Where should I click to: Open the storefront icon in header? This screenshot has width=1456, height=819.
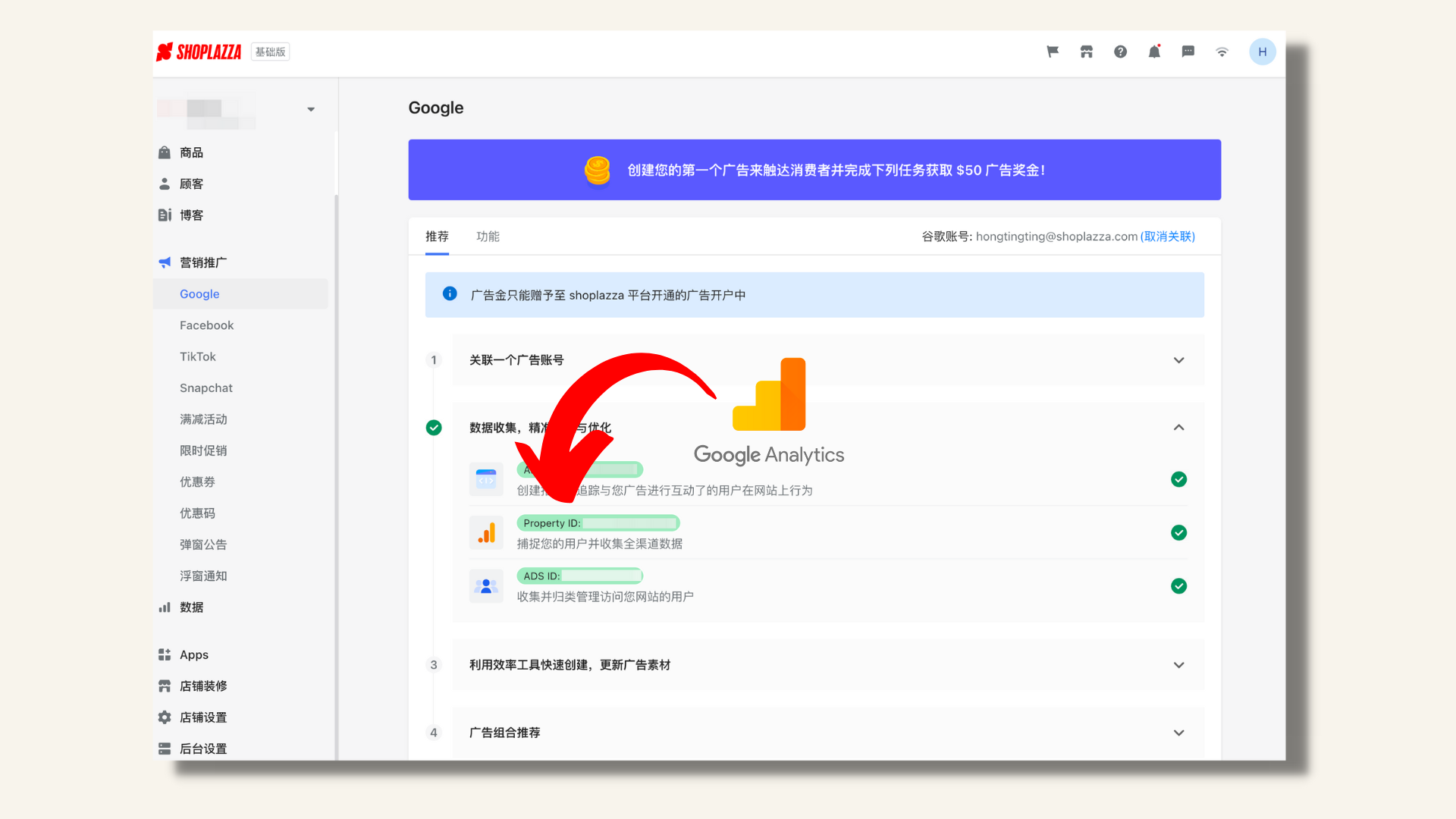(x=1087, y=52)
